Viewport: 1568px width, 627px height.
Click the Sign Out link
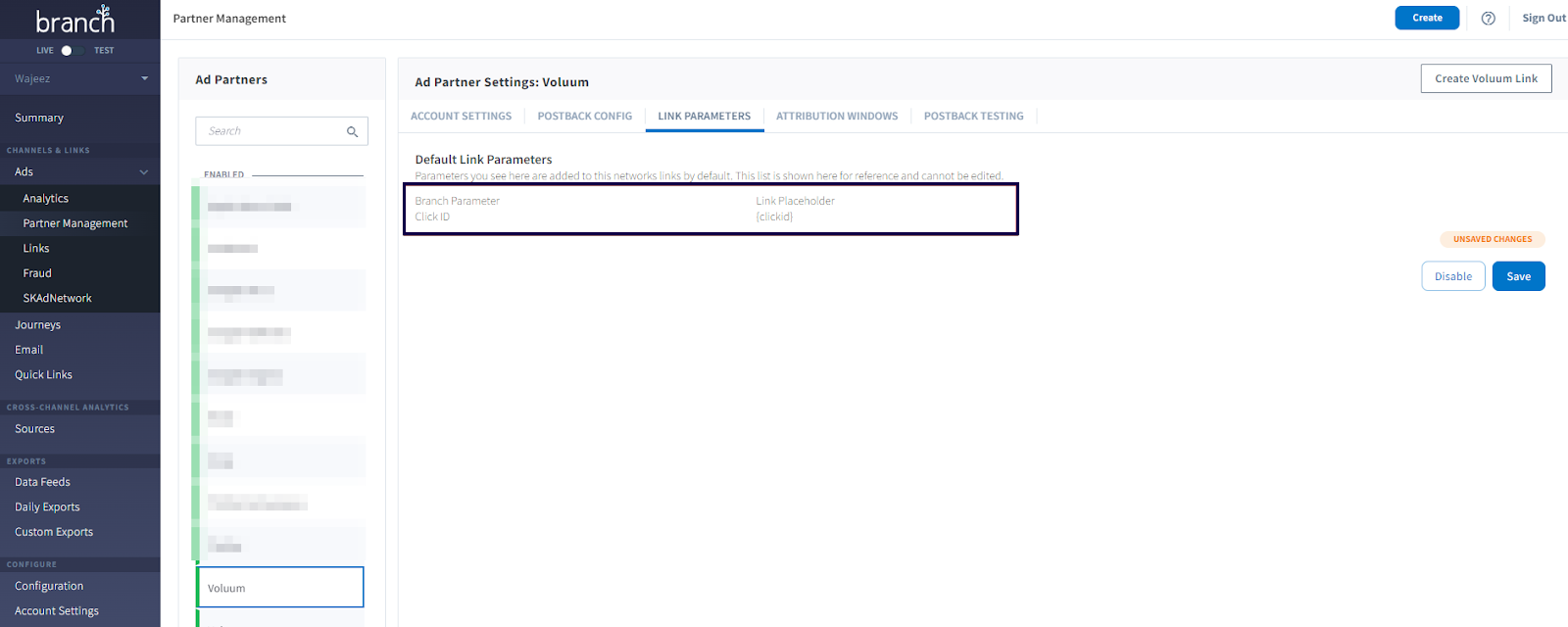(1543, 19)
